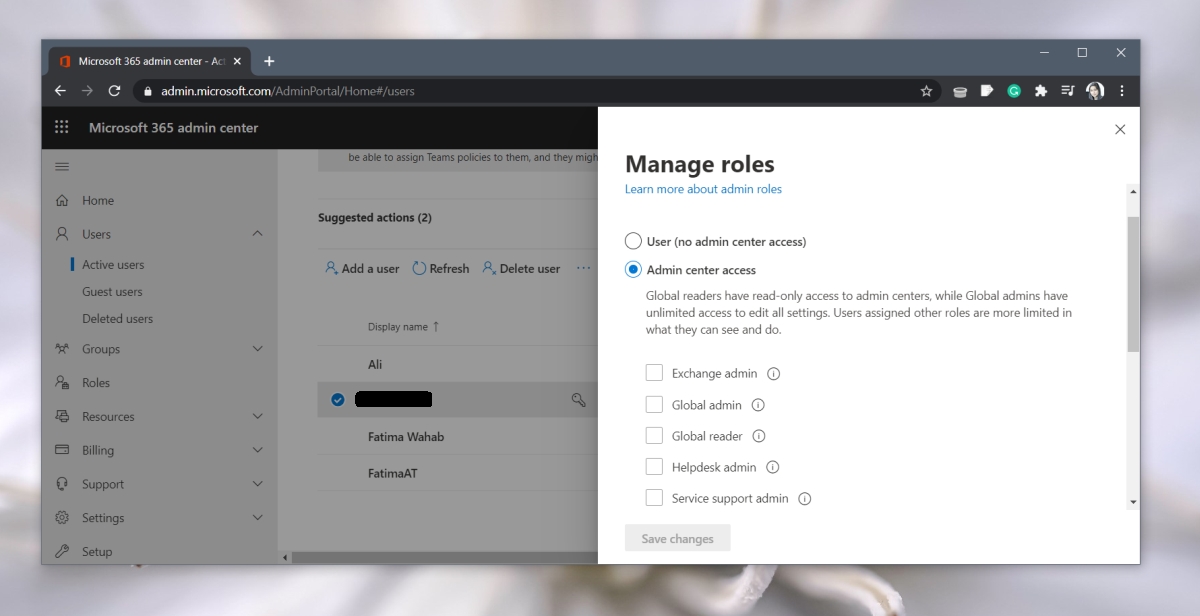
Task: Click the Groups icon in sidebar
Action: 62,349
